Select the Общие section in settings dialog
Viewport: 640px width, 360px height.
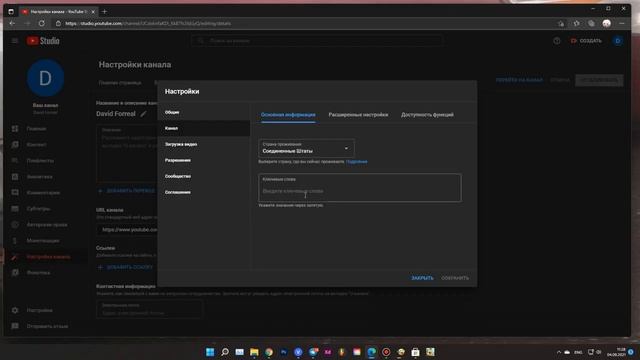204,112
